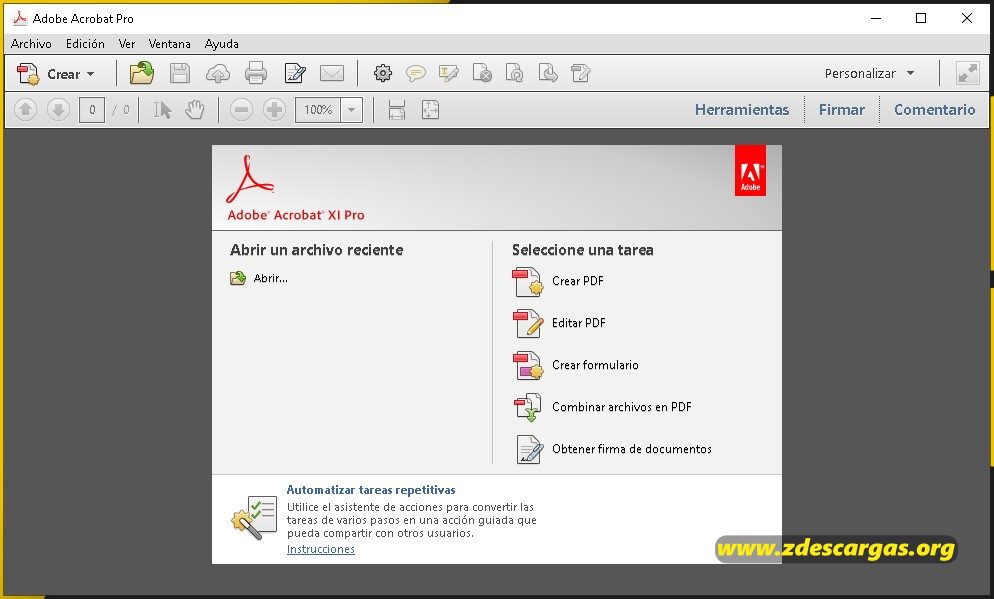
Task: Click the Acrobat title bar app icon
Action: (20, 18)
